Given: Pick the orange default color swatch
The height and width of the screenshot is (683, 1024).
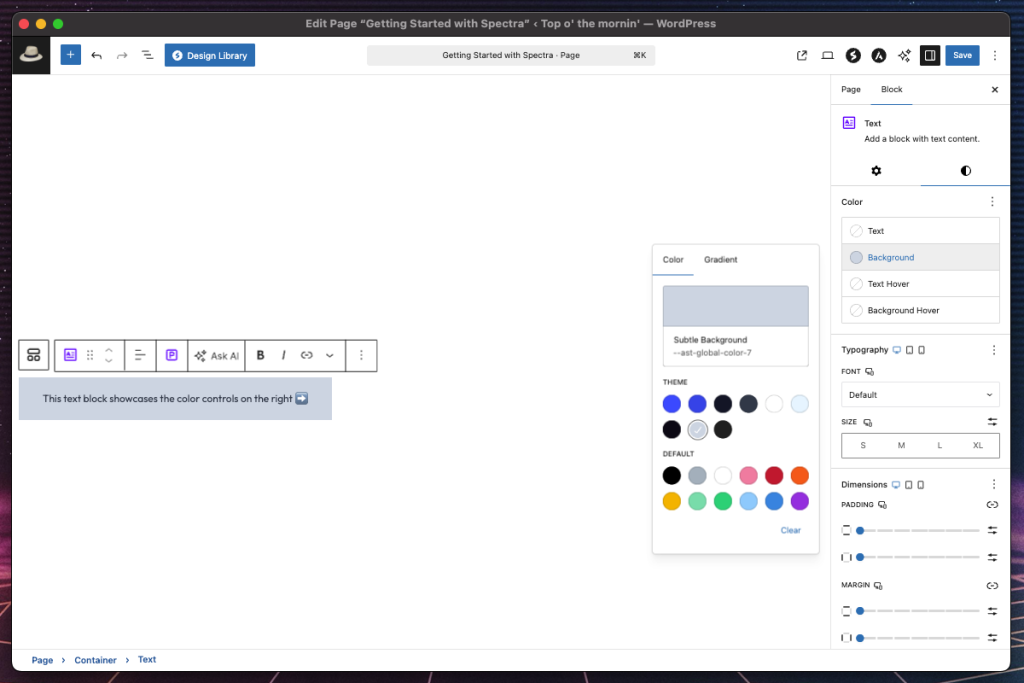Looking at the screenshot, I should click(799, 476).
